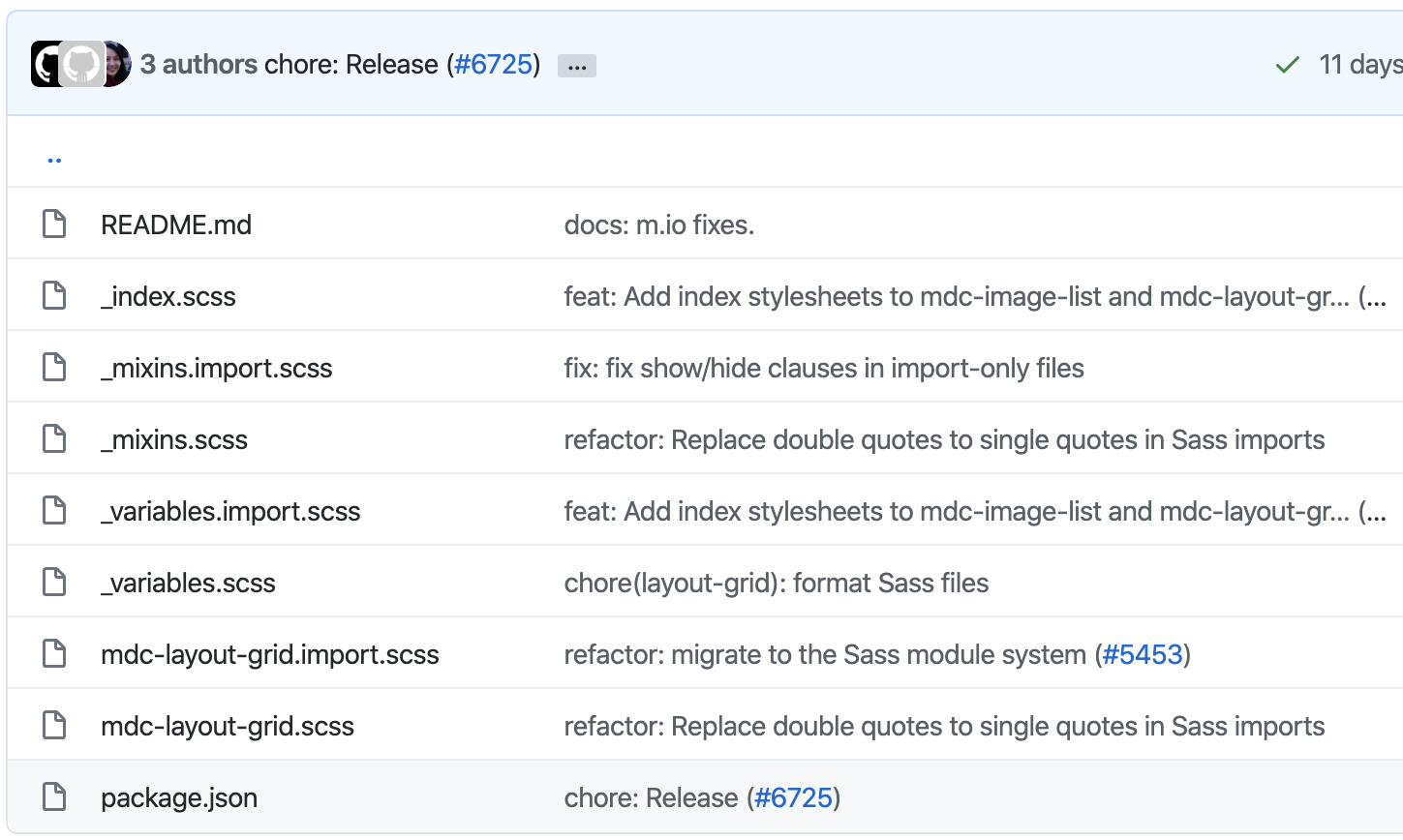Click the package.json file icon
This screenshot has width=1403, height=840.
pyautogui.click(x=54, y=795)
